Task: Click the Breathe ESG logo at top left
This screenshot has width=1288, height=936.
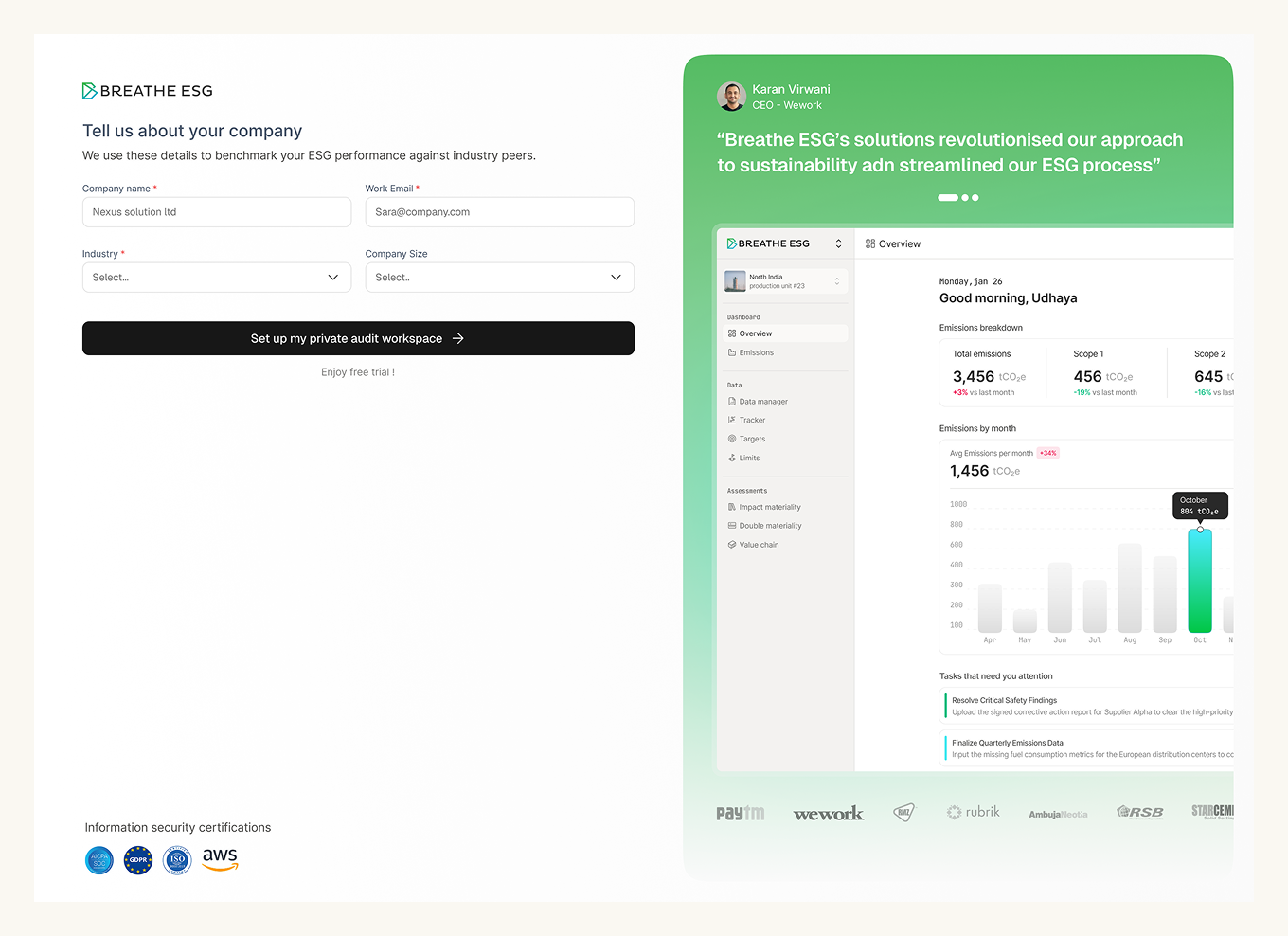Action: 148,91
